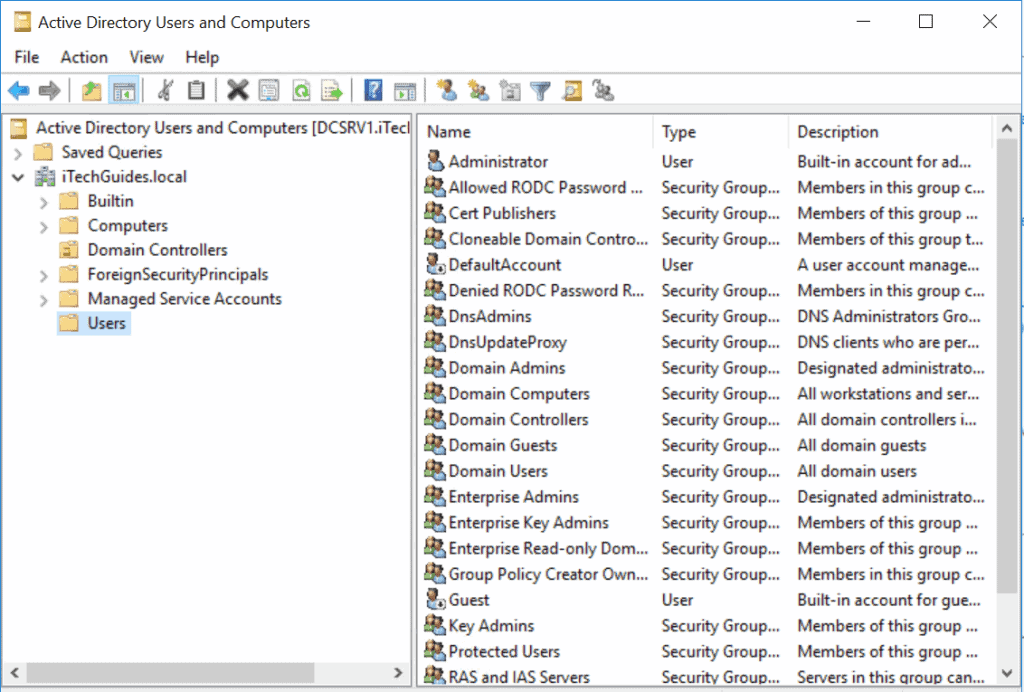
Task: Click list scrollbar down arrow
Action: [x=1006, y=673]
